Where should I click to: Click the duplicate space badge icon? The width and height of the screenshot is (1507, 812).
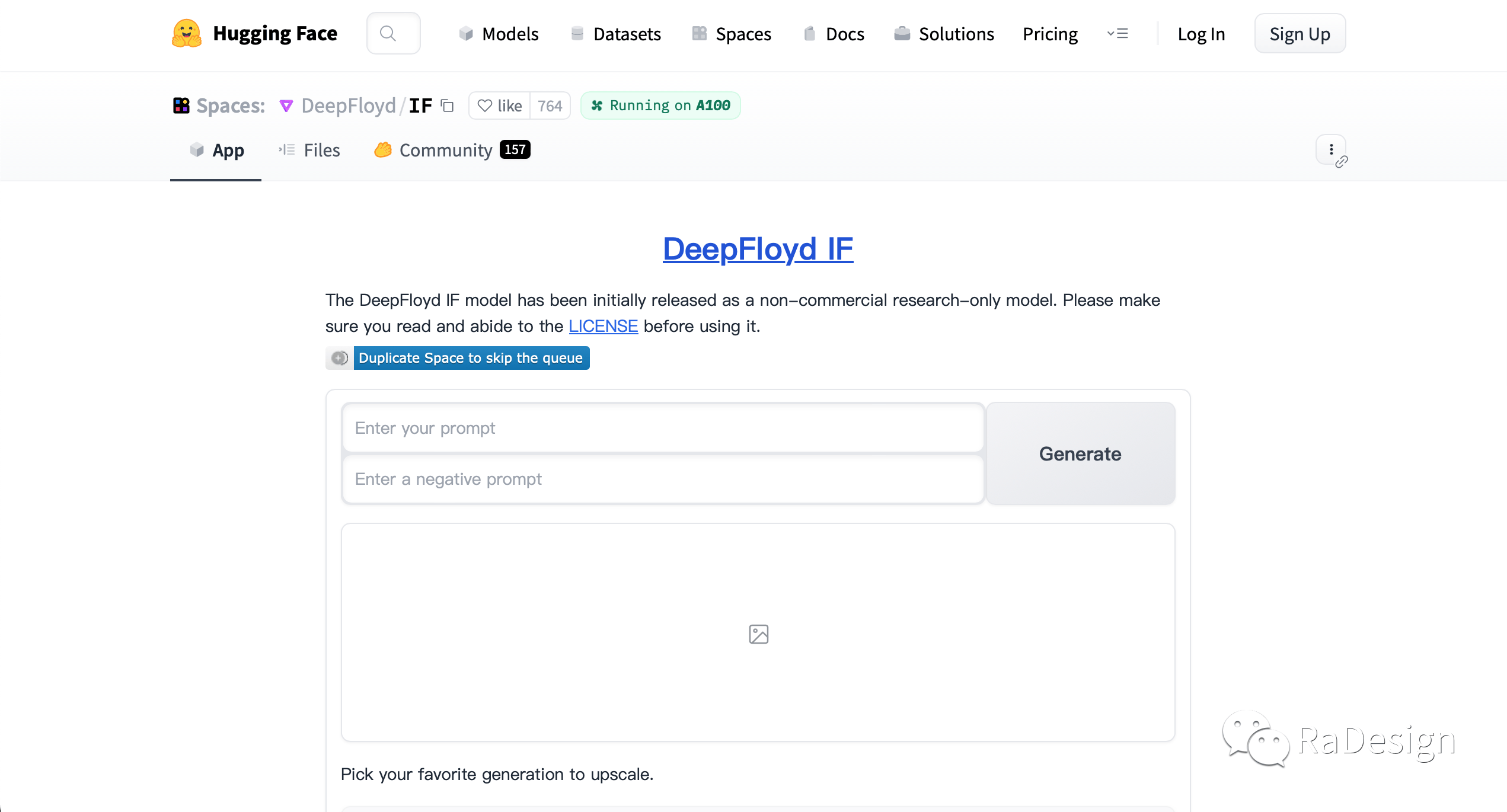pos(340,358)
